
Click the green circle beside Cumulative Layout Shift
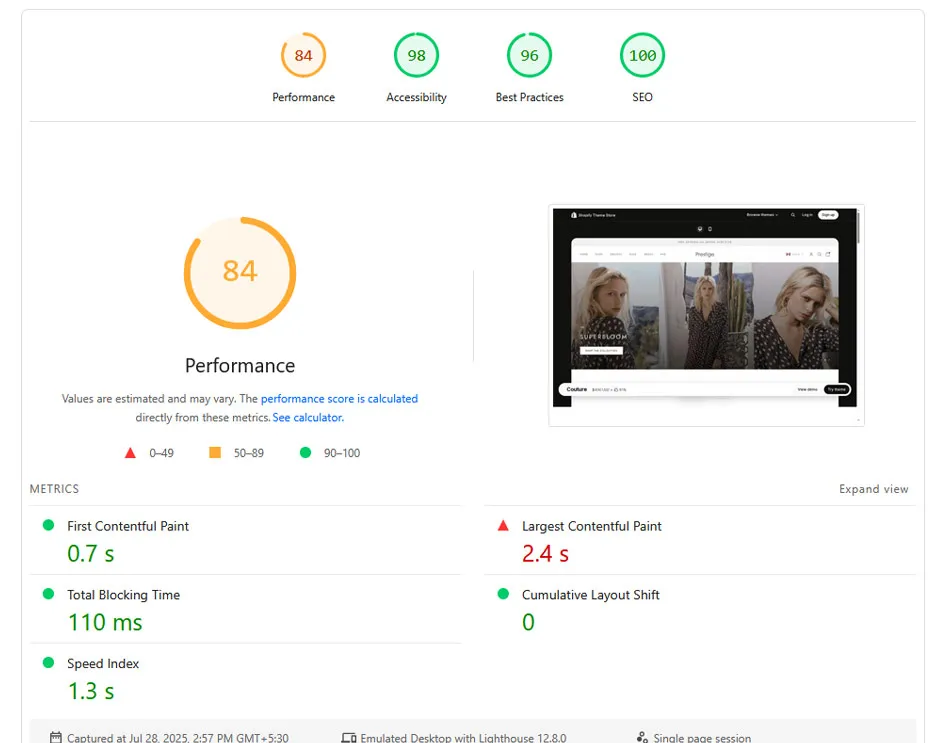click(x=503, y=594)
